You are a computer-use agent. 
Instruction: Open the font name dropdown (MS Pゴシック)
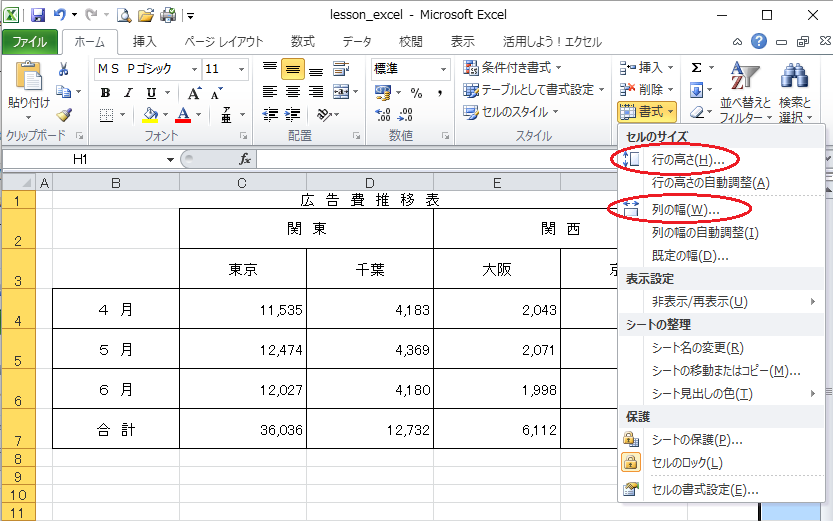pyautogui.click(x=194, y=69)
